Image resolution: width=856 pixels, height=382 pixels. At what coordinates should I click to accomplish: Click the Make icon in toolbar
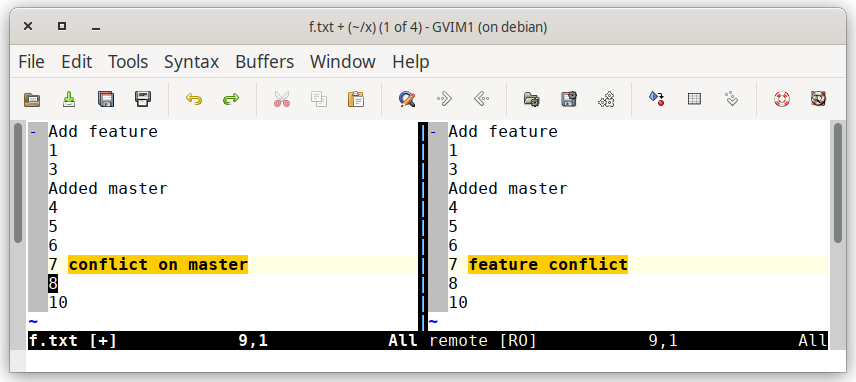tap(657, 99)
